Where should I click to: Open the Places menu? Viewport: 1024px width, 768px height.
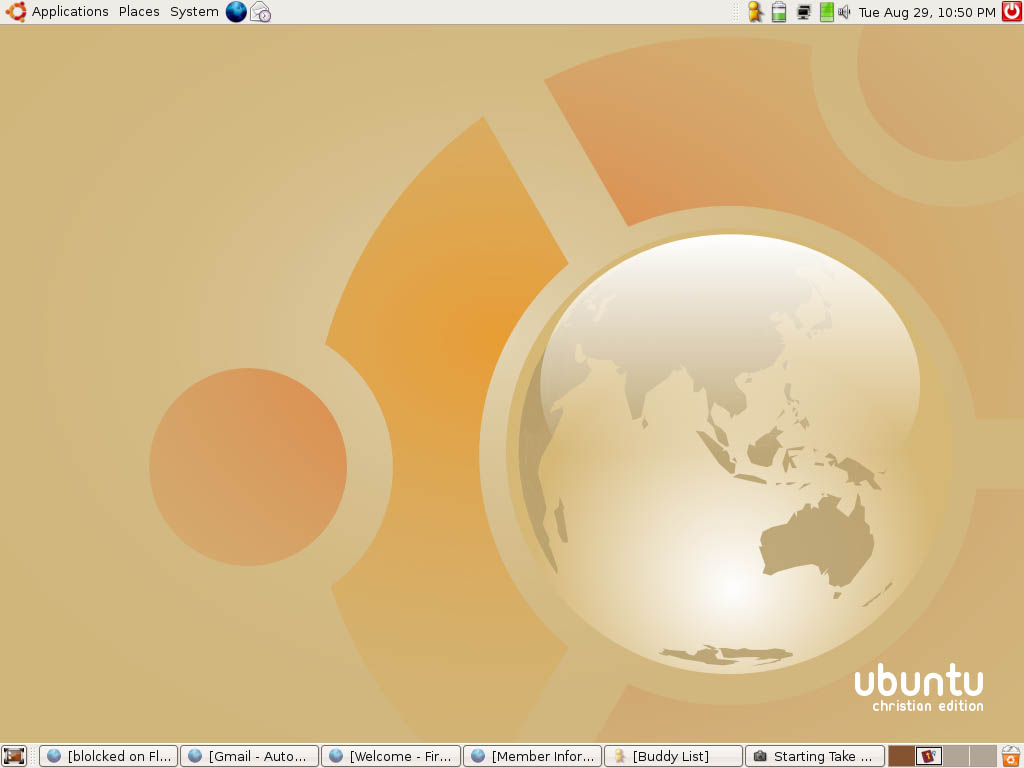(x=139, y=12)
